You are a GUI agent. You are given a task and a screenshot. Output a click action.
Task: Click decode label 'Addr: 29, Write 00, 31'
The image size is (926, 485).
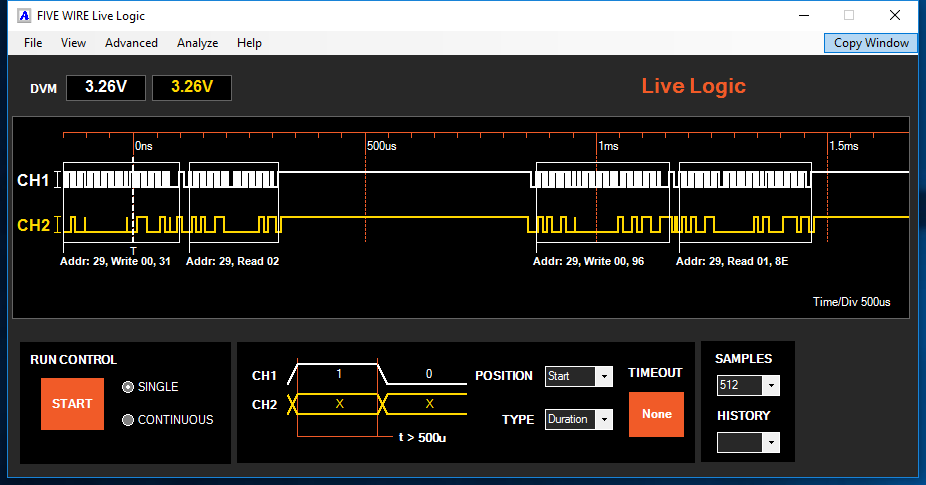115,261
